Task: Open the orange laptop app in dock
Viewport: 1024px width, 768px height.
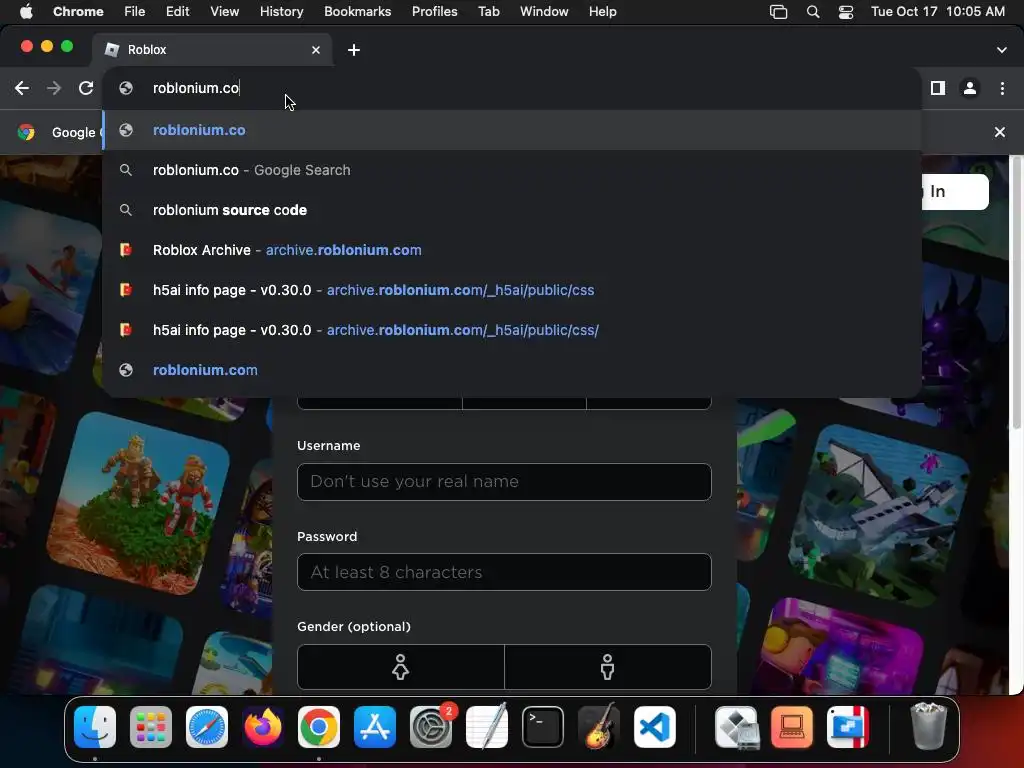Action: coord(792,727)
